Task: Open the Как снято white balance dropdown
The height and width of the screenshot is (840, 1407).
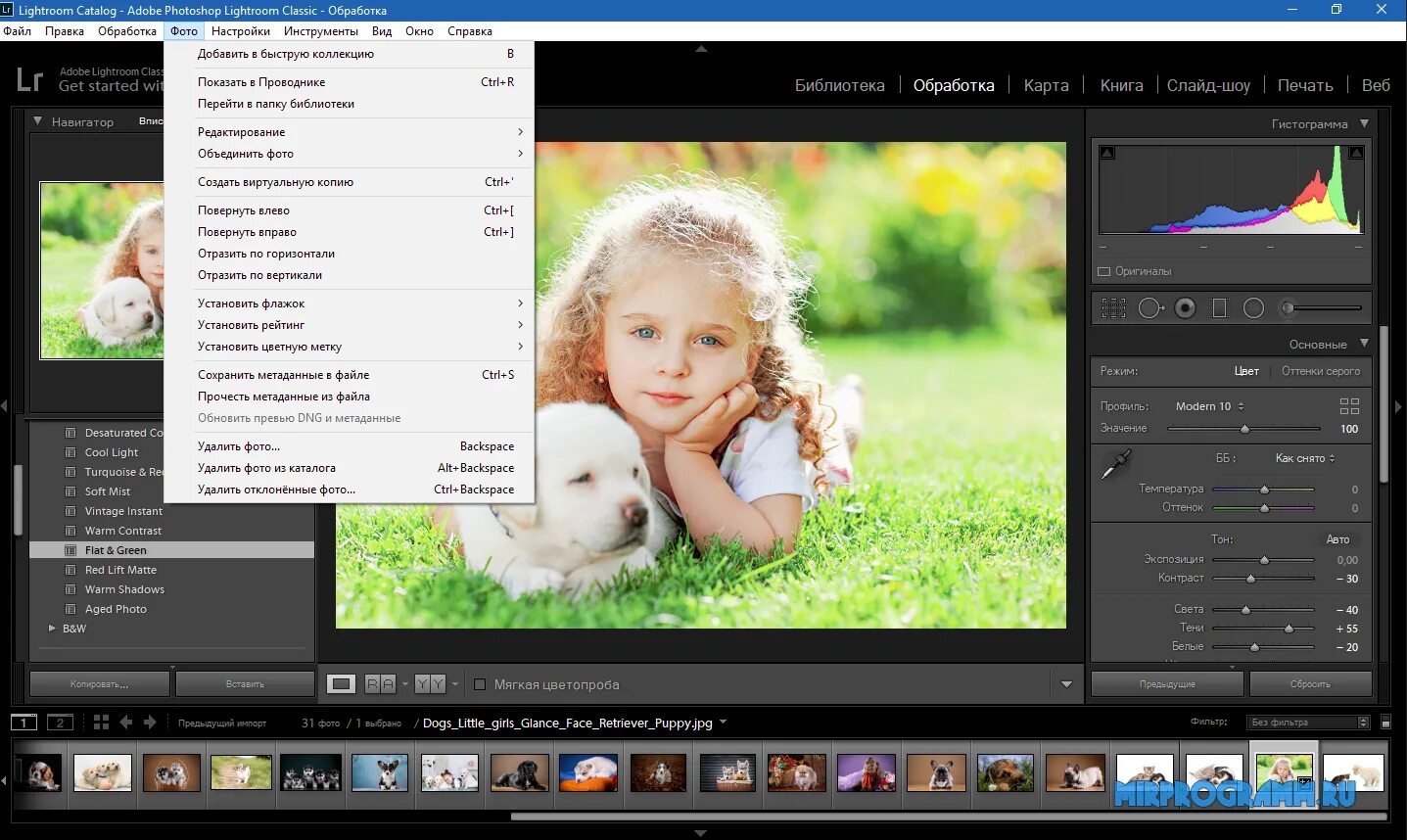Action: (x=1305, y=458)
